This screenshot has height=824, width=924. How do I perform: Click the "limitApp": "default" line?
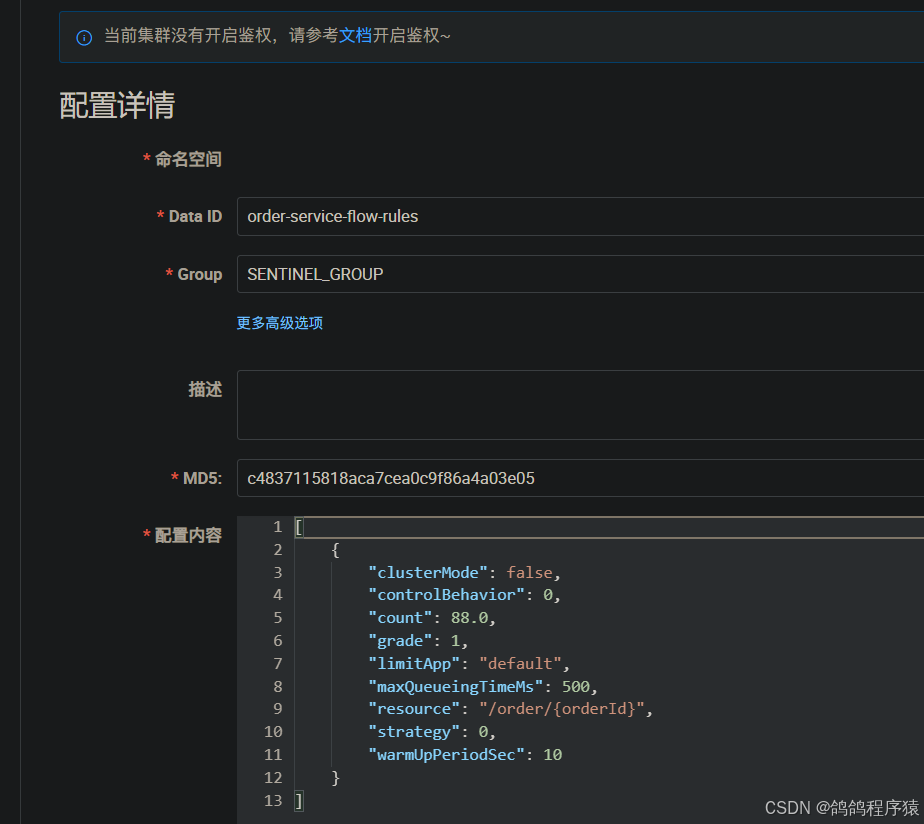point(469,664)
